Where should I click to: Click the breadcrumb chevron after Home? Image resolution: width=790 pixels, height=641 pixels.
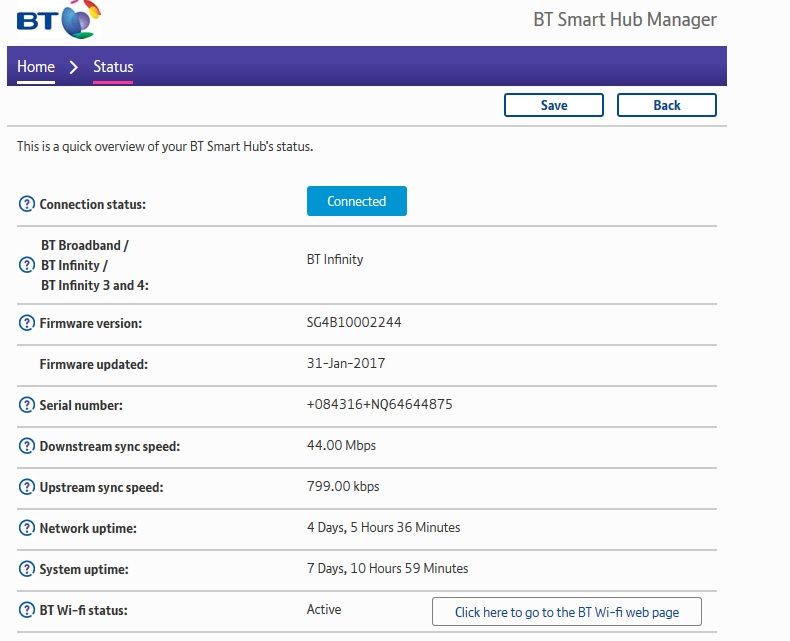tap(74, 67)
